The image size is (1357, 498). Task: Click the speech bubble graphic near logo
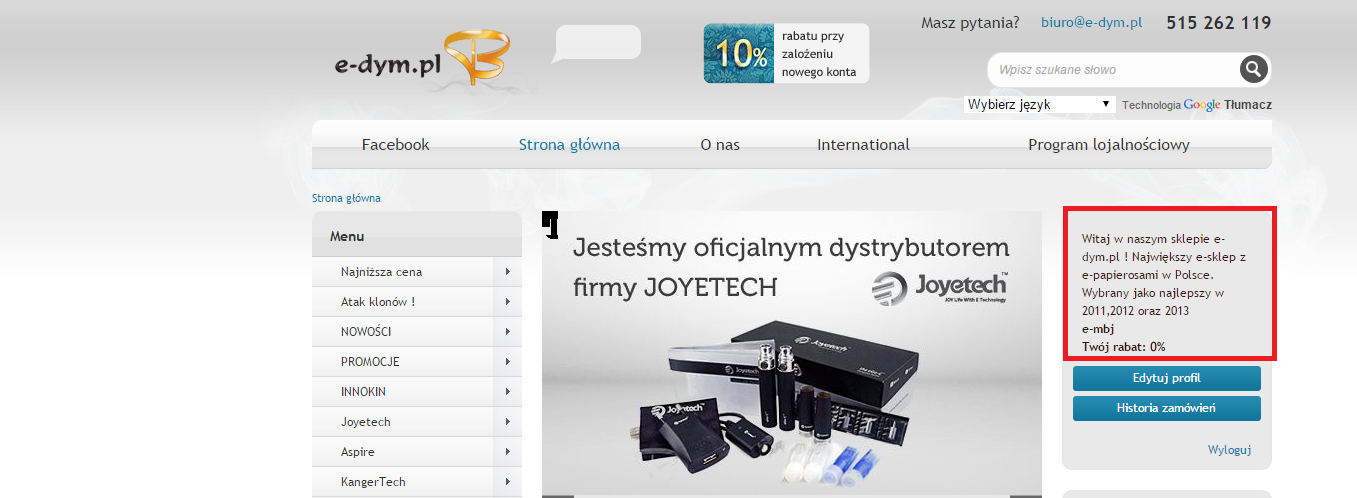point(596,44)
